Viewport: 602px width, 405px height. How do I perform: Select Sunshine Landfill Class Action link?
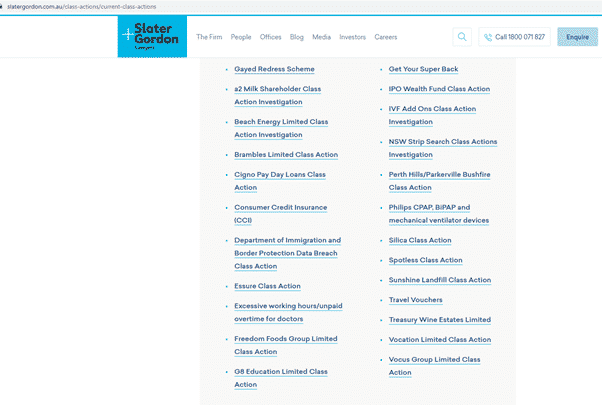(440, 280)
